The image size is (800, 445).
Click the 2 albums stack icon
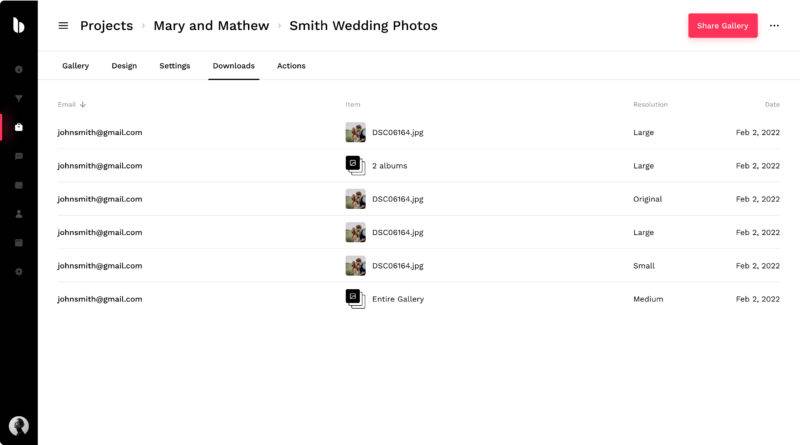tap(356, 165)
